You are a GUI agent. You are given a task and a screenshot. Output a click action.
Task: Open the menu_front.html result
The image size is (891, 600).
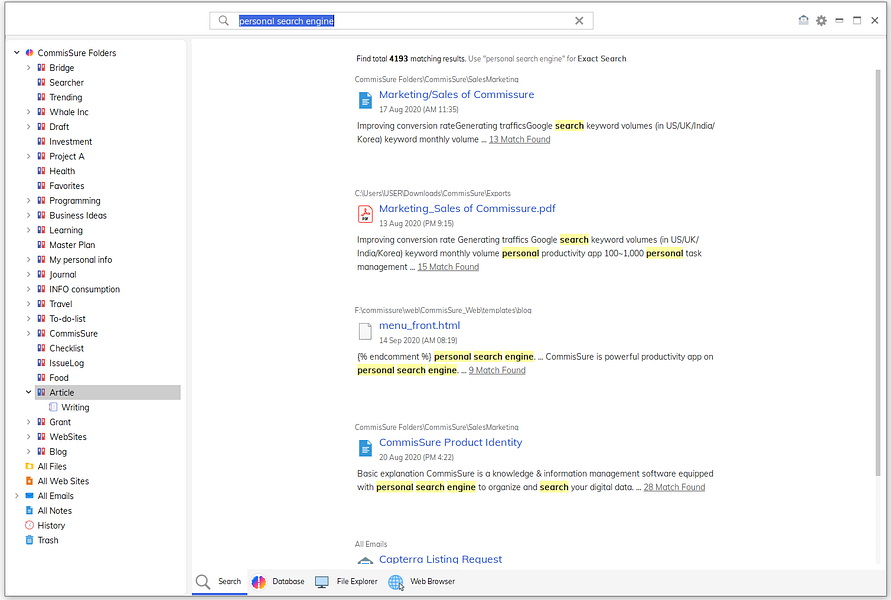[x=419, y=326]
